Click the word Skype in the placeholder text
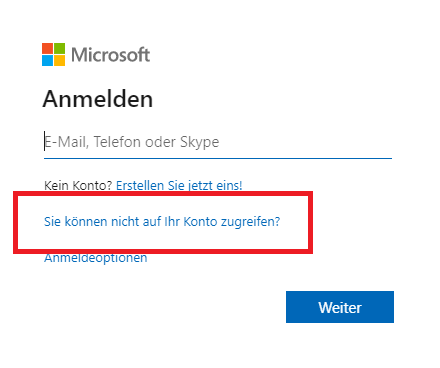Screen dimensions: 440x368 point(199,142)
